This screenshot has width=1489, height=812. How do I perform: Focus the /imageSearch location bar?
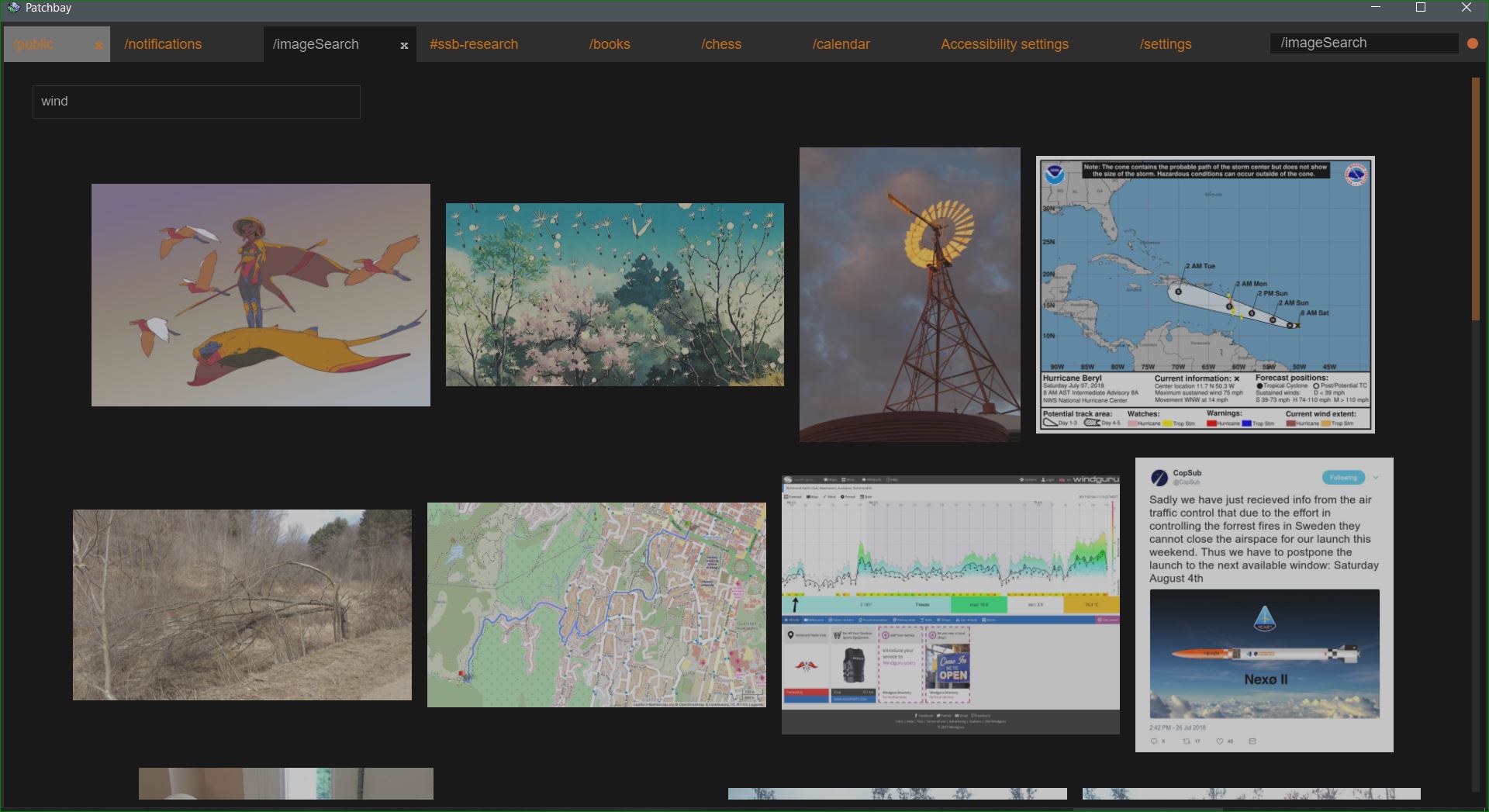[1364, 43]
